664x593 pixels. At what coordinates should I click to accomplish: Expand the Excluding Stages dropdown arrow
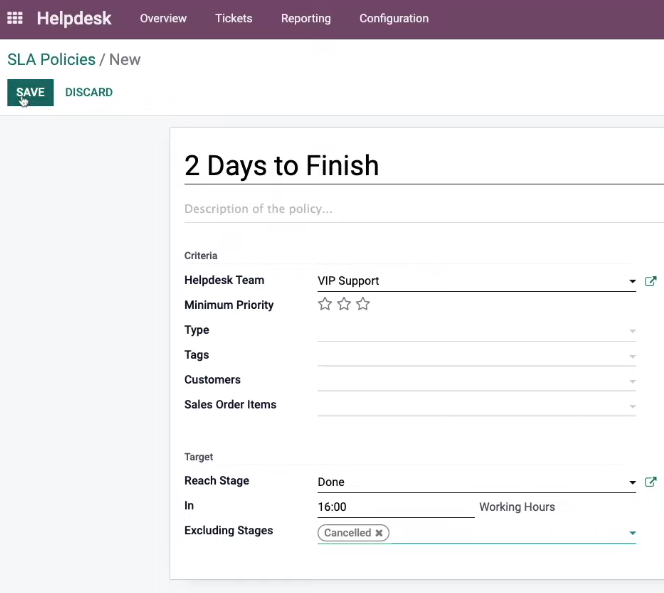pyautogui.click(x=632, y=533)
